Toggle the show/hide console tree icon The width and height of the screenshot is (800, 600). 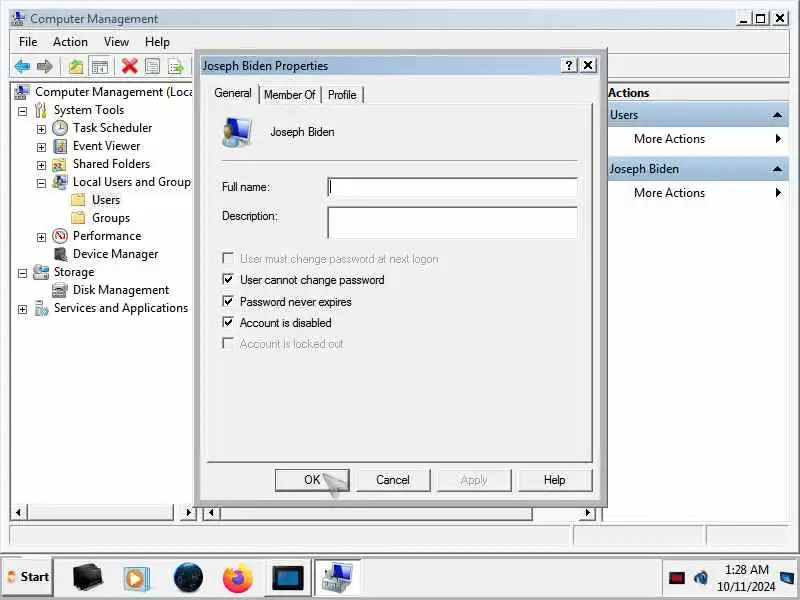(100, 66)
